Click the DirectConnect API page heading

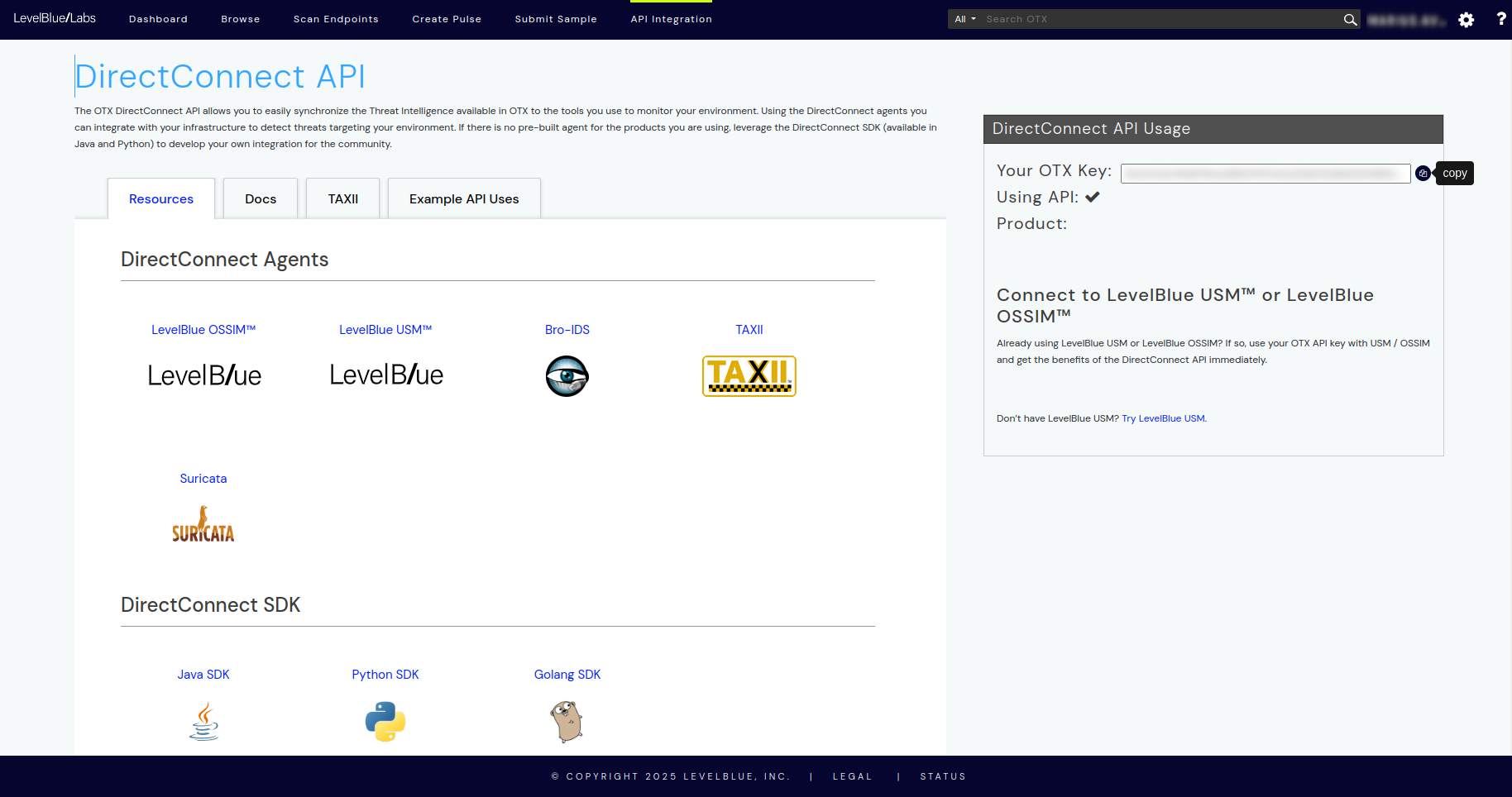click(220, 76)
